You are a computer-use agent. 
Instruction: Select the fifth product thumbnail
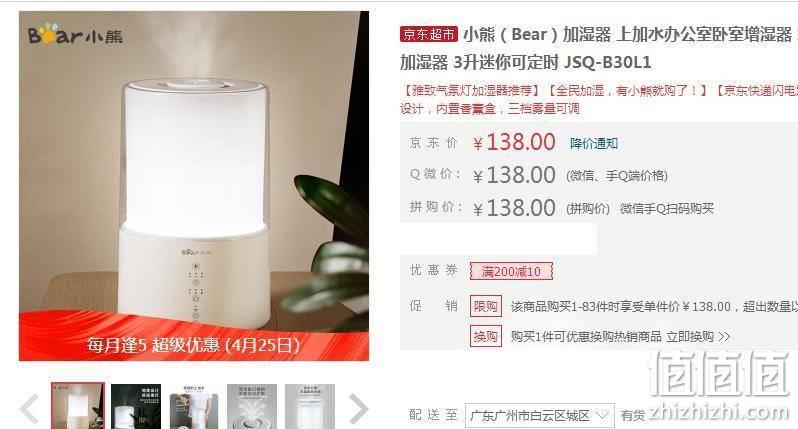pyautogui.click(x=310, y=406)
